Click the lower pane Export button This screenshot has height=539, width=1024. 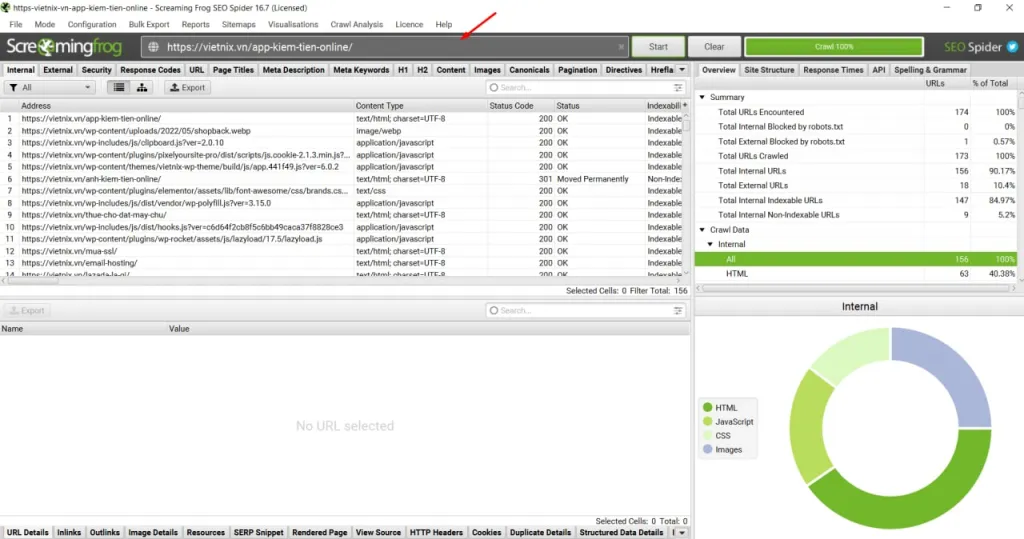click(27, 311)
